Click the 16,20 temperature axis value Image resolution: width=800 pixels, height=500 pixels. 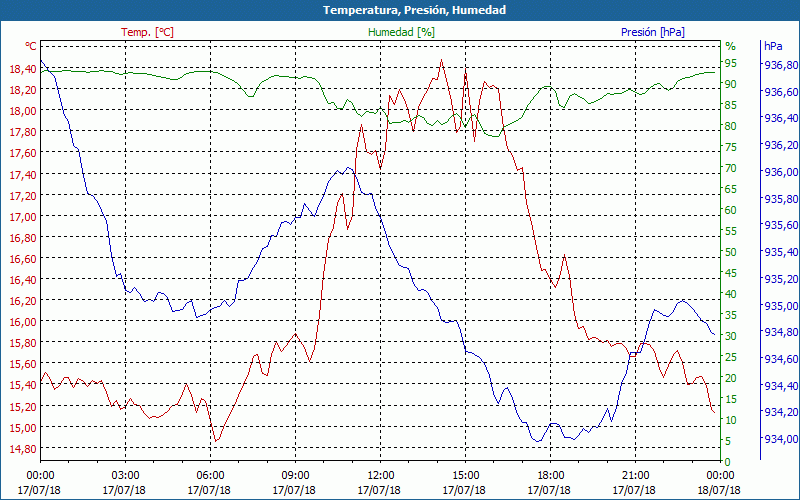click(x=22, y=301)
